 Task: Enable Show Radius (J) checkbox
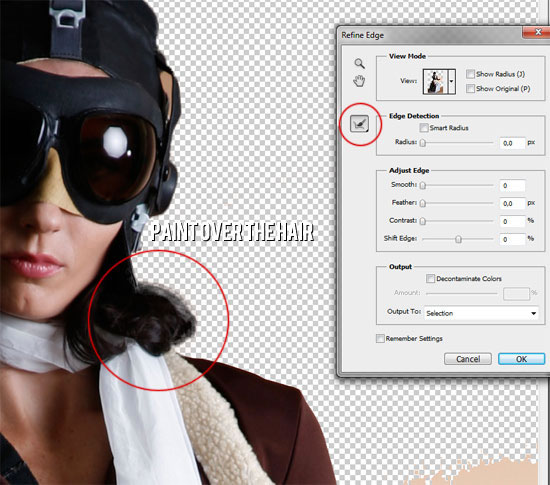tap(470, 74)
